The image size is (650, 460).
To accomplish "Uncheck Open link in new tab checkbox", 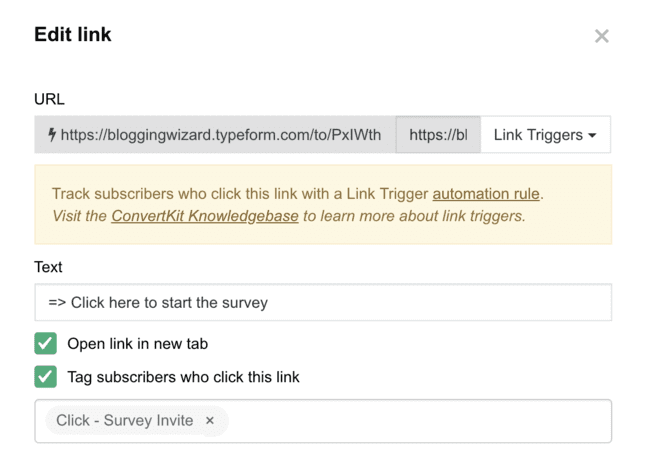I will click(45, 344).
